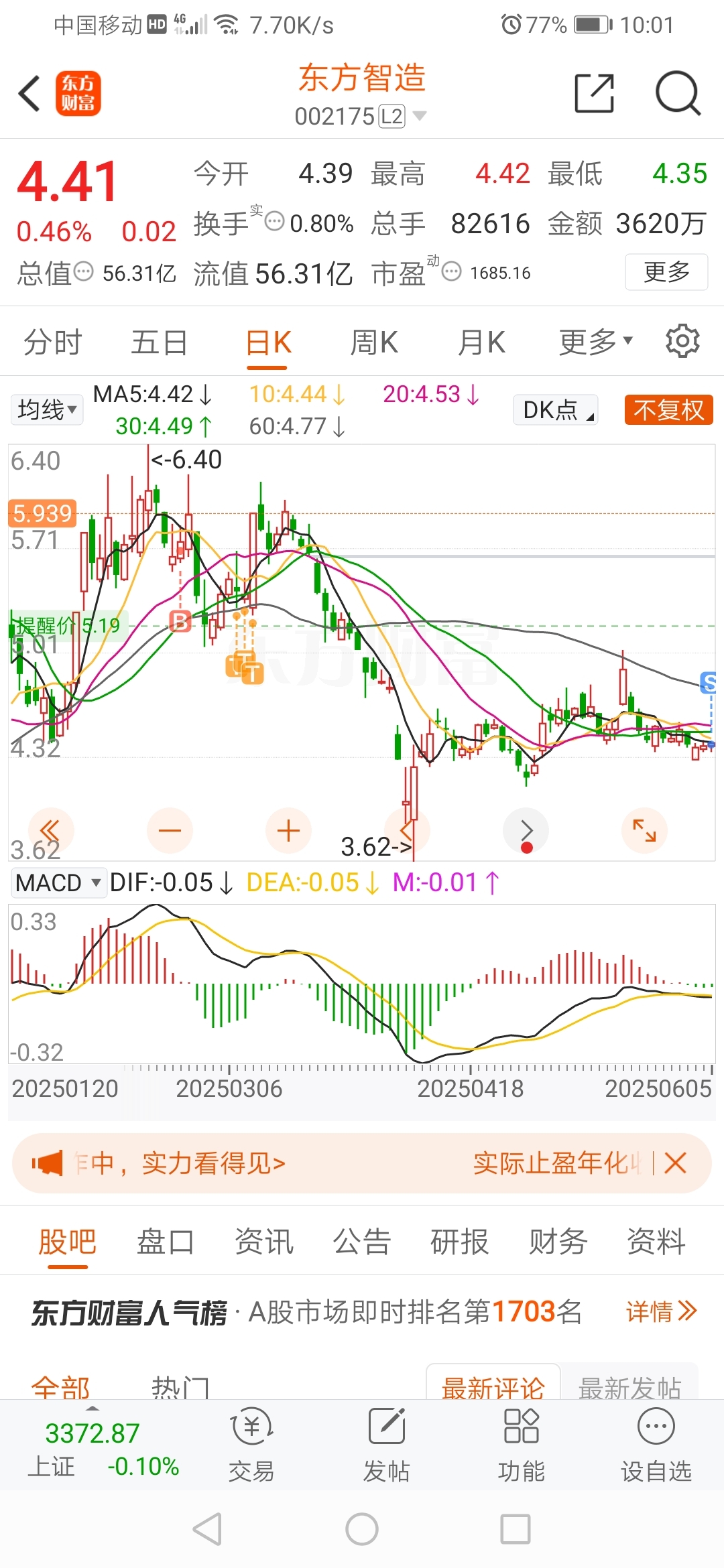Close the promotional banner

point(675,1163)
